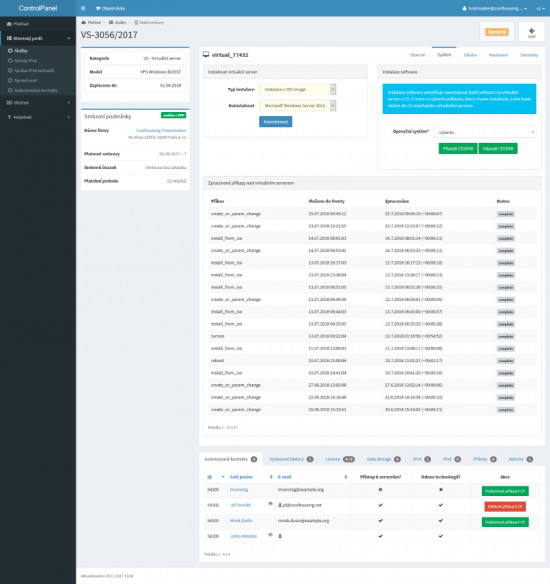Viewport: 550px width, 584px height.
Task: Click the Přehled dashboard icon in sidebar
Action: [x=9, y=24]
